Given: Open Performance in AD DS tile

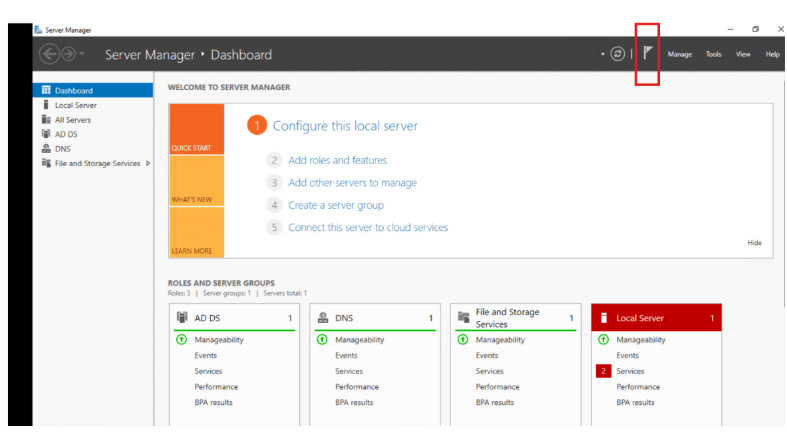Looking at the screenshot, I should click(216, 387).
